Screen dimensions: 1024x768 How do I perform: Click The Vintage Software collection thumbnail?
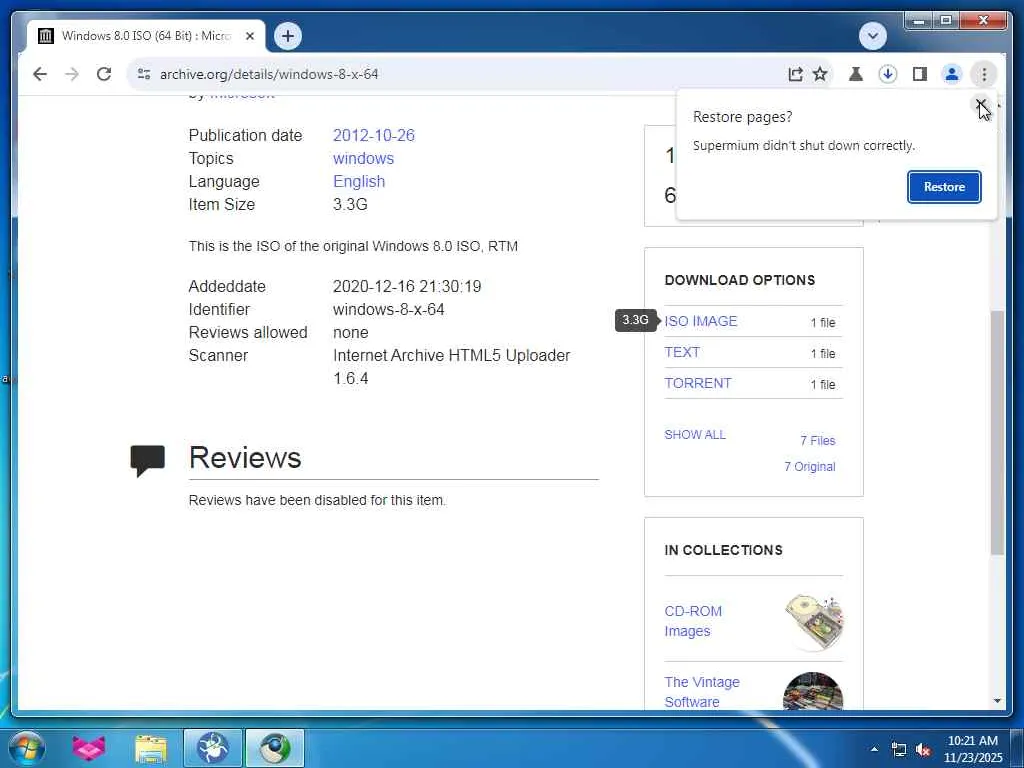click(813, 692)
